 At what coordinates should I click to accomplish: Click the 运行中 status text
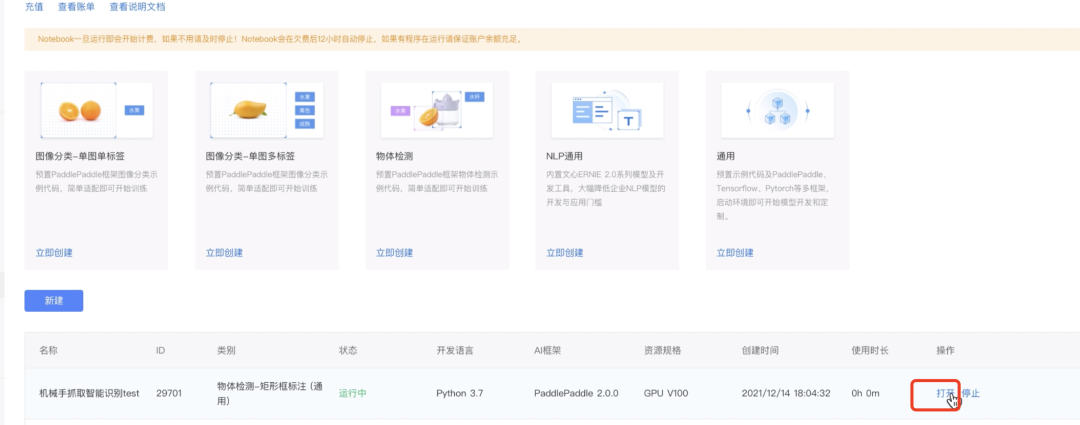[353, 393]
